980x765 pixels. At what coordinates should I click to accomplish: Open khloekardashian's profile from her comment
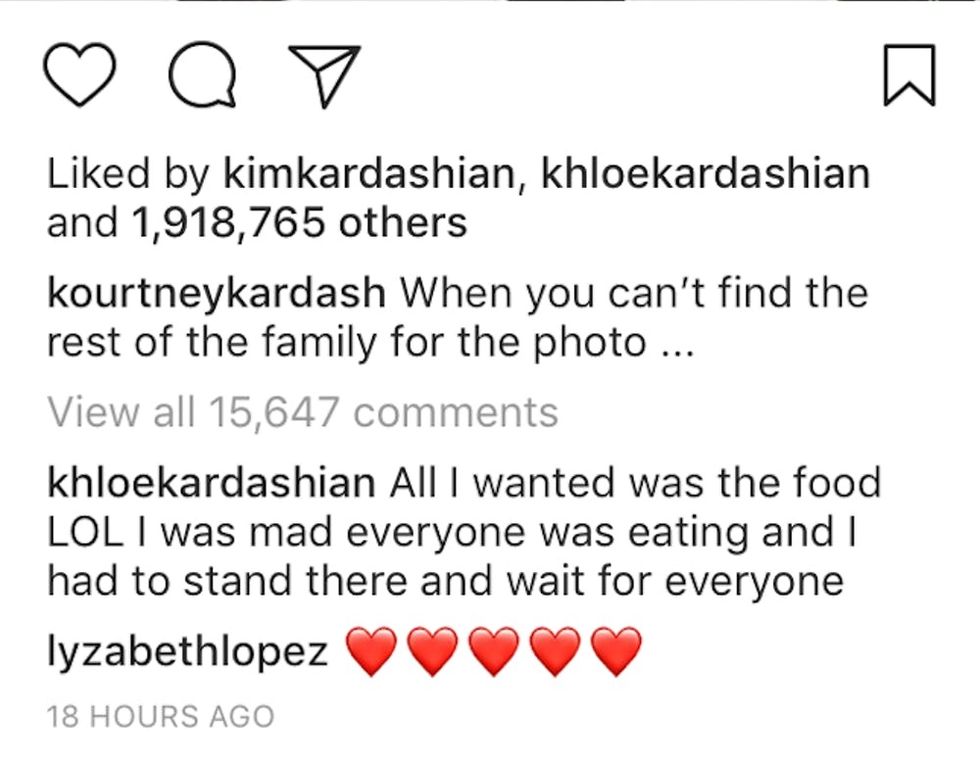tap(210, 483)
